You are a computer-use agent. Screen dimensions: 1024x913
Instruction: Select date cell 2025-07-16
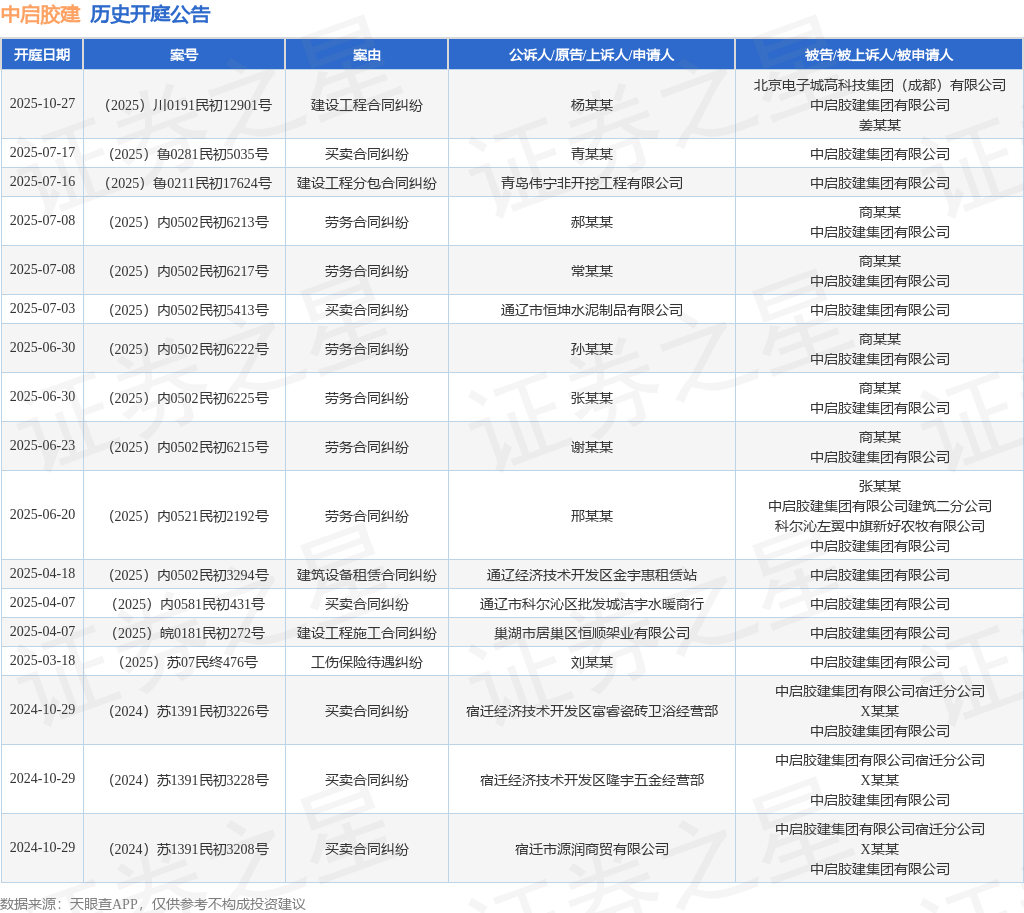point(42,182)
